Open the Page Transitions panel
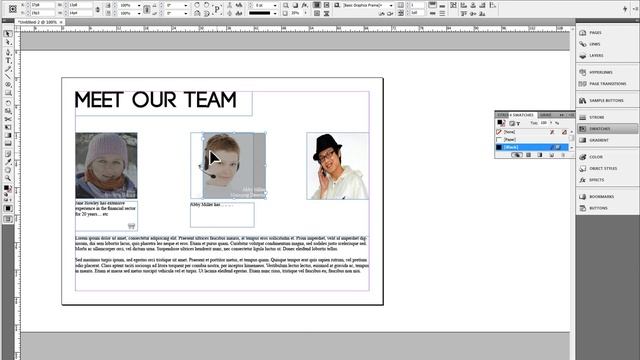The height and width of the screenshot is (360, 640). coord(607,84)
